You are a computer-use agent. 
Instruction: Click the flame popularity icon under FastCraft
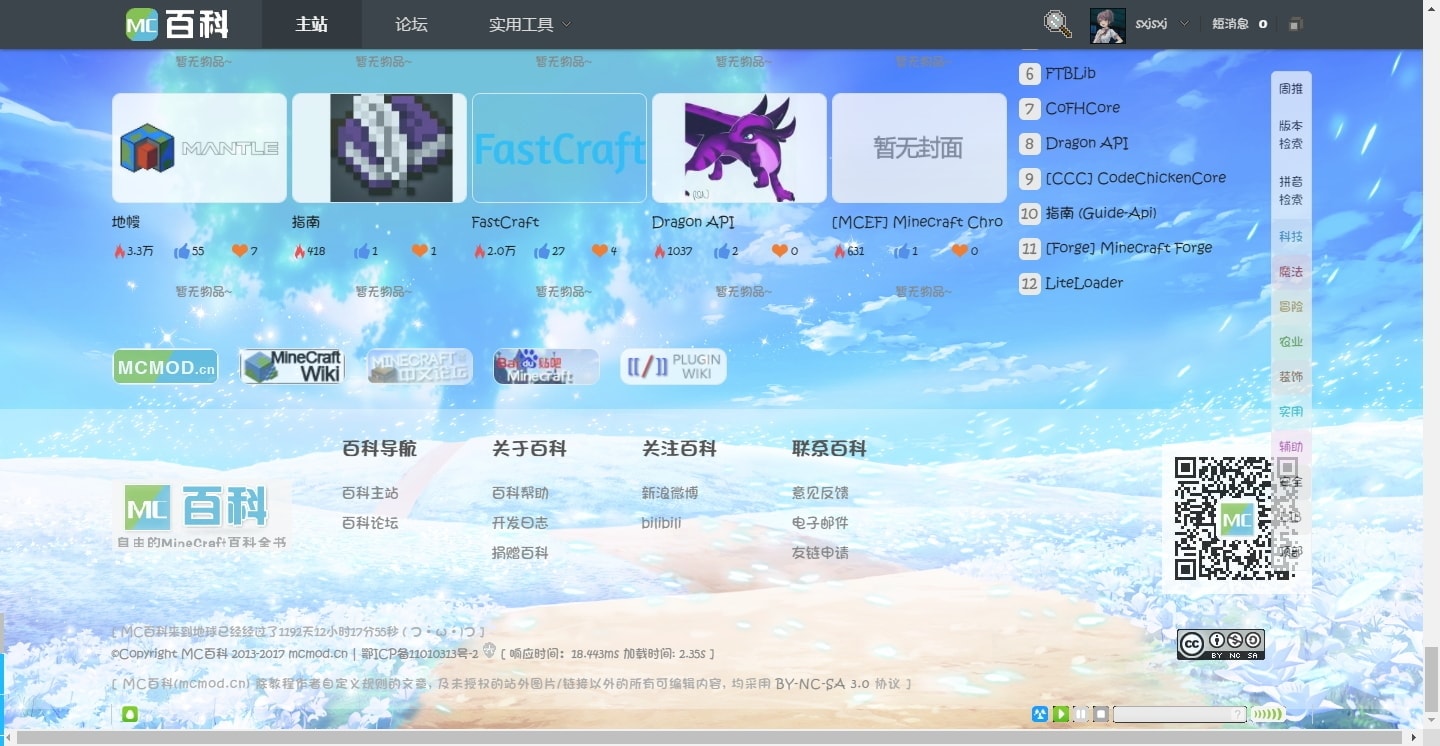tap(480, 251)
